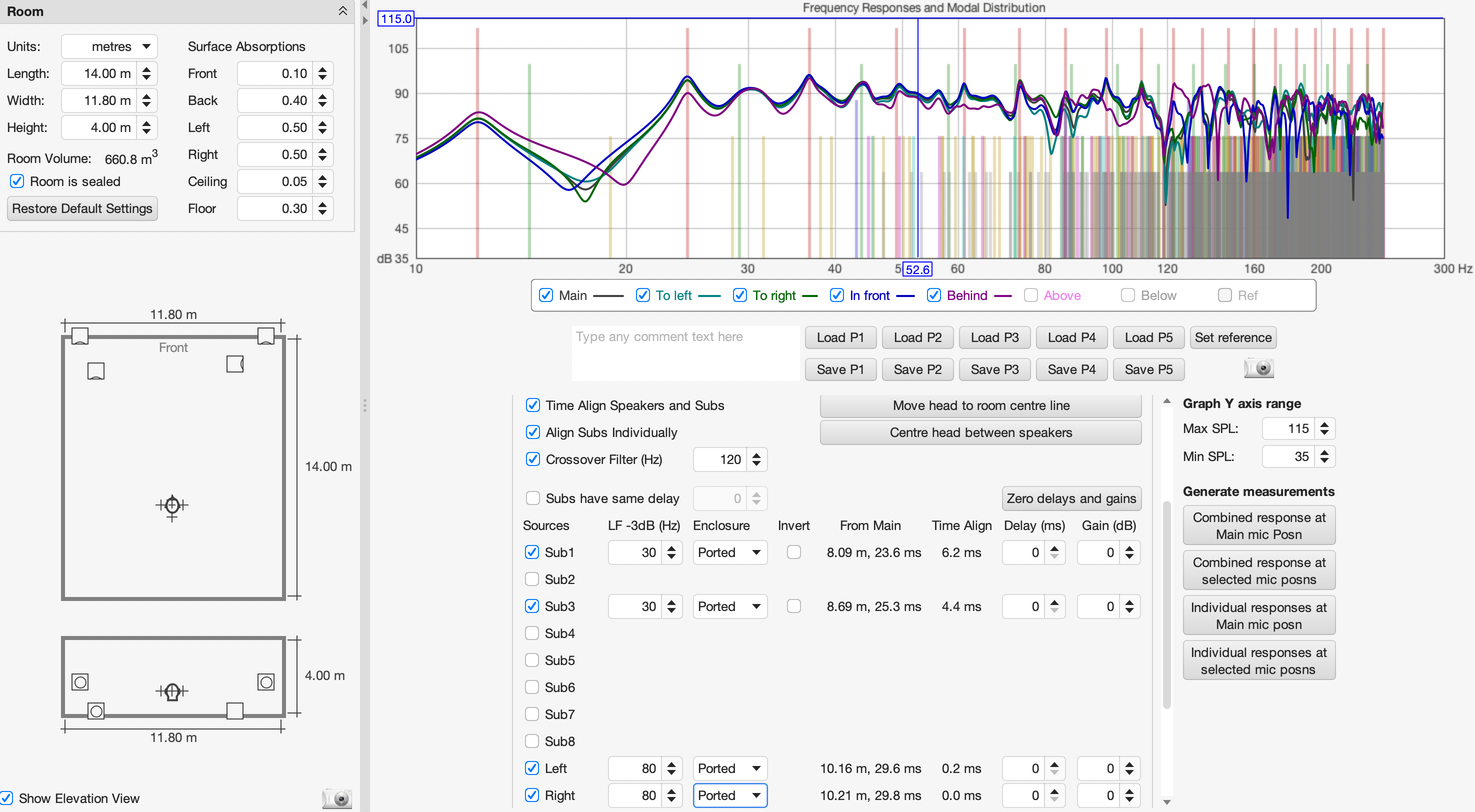Click Save P3 button
Image resolution: width=1475 pixels, height=812 pixels.
click(994, 369)
